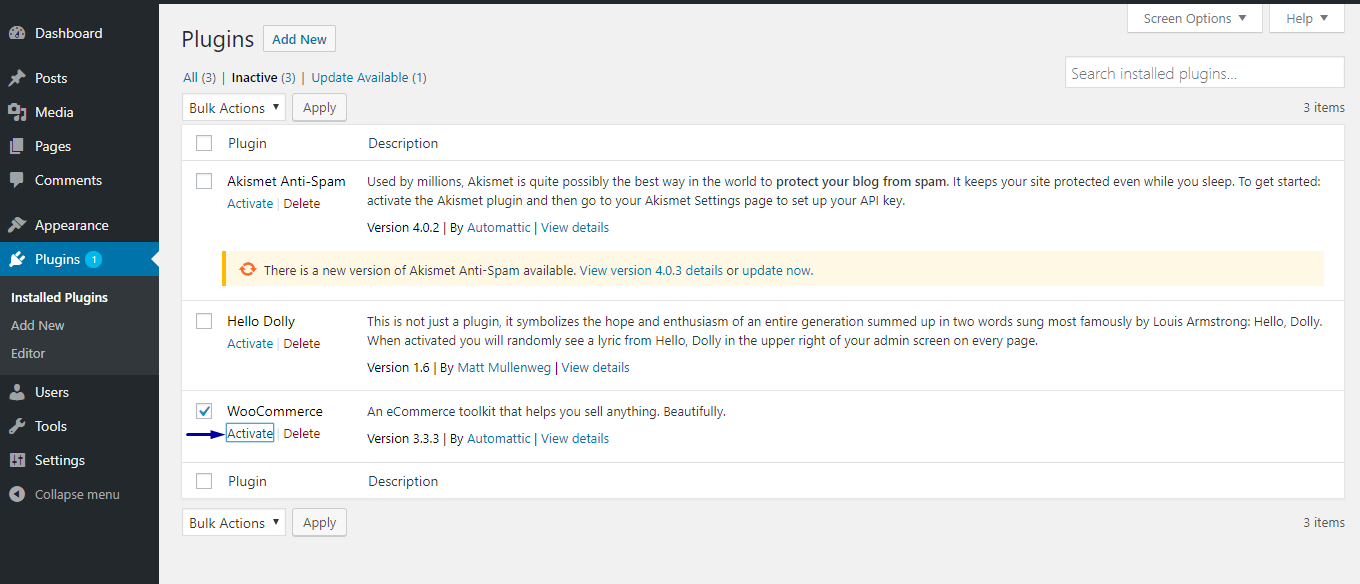Image resolution: width=1360 pixels, height=584 pixels.
Task: Click the Hello Dolly plugin name
Action: click(x=261, y=321)
